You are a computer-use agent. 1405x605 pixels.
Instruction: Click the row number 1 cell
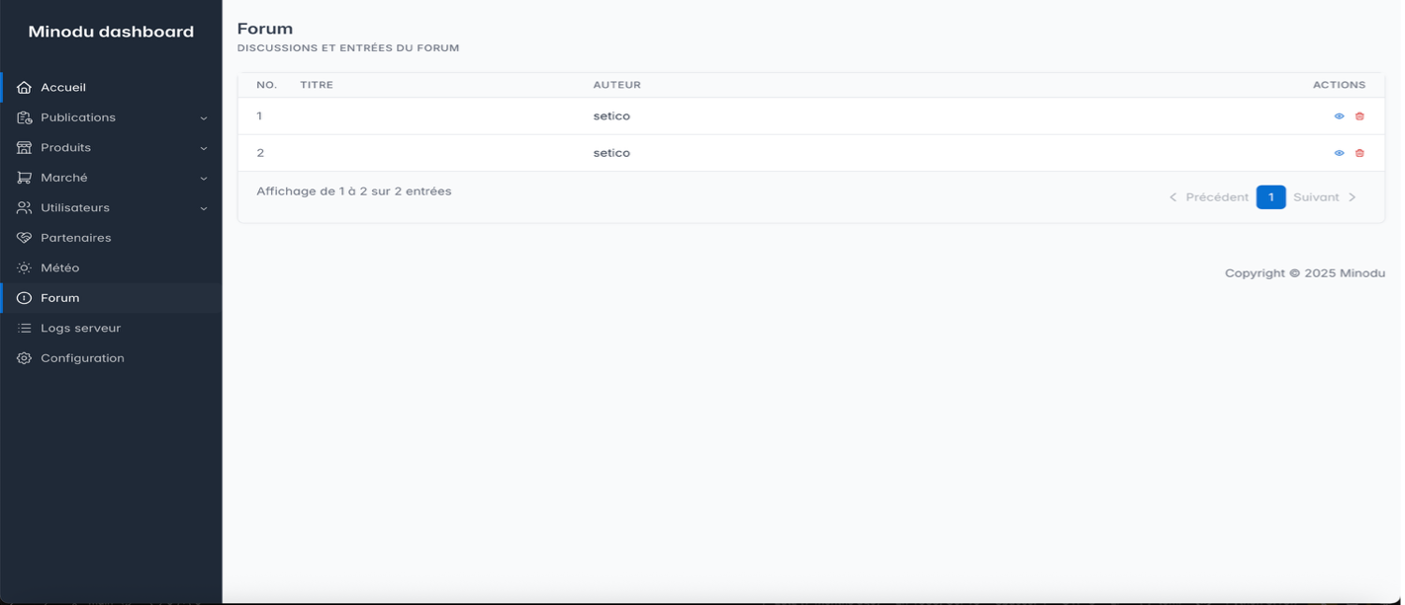point(260,116)
